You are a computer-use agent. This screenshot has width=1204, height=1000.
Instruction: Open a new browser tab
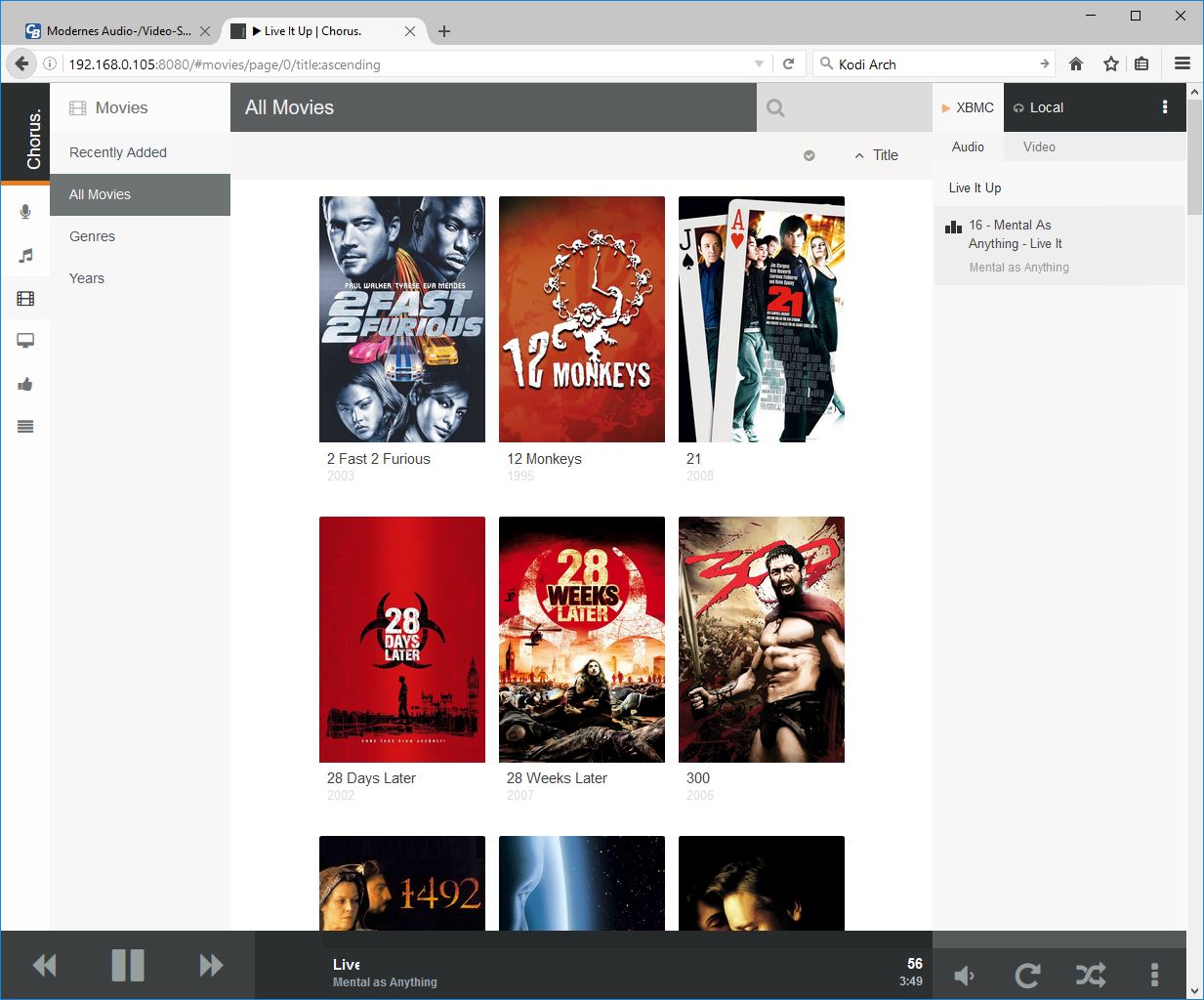click(x=444, y=31)
